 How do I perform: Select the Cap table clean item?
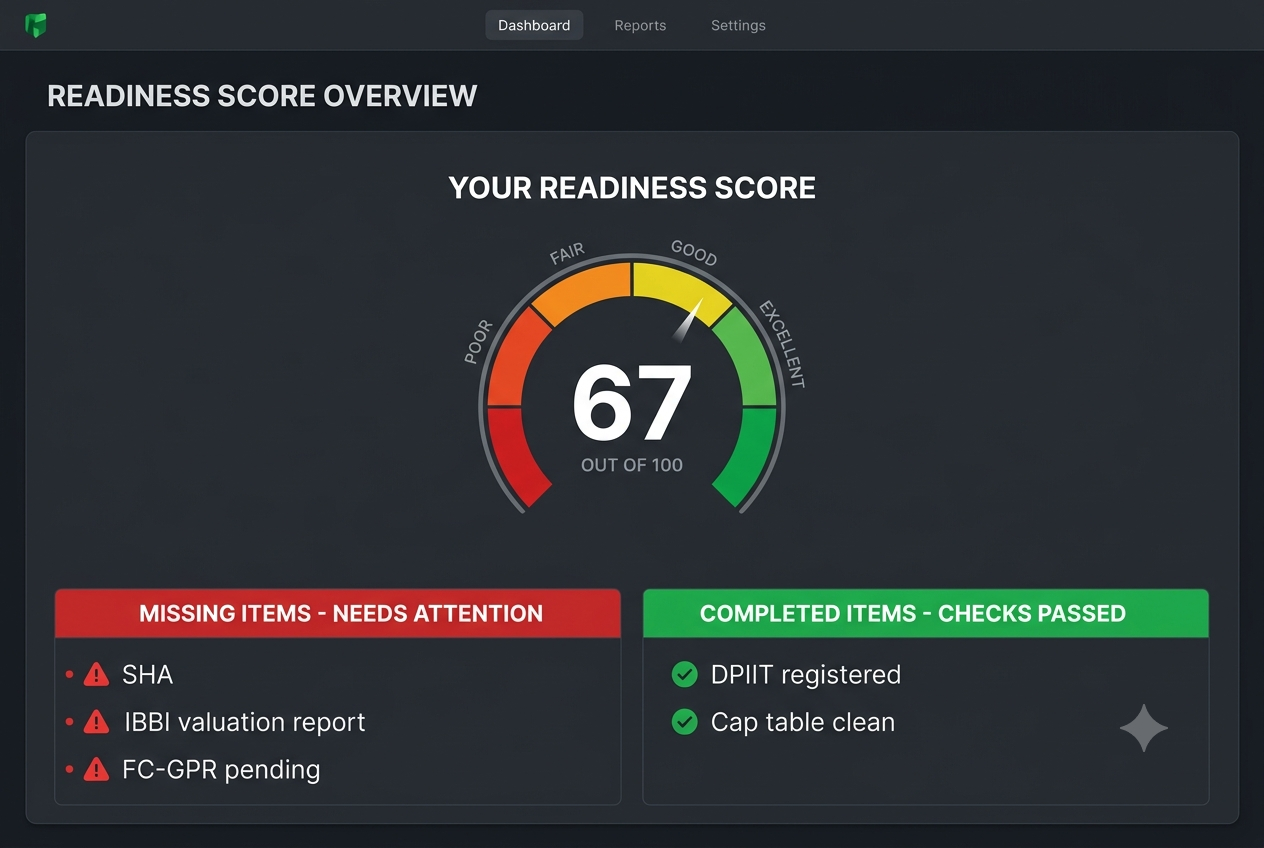(x=803, y=722)
